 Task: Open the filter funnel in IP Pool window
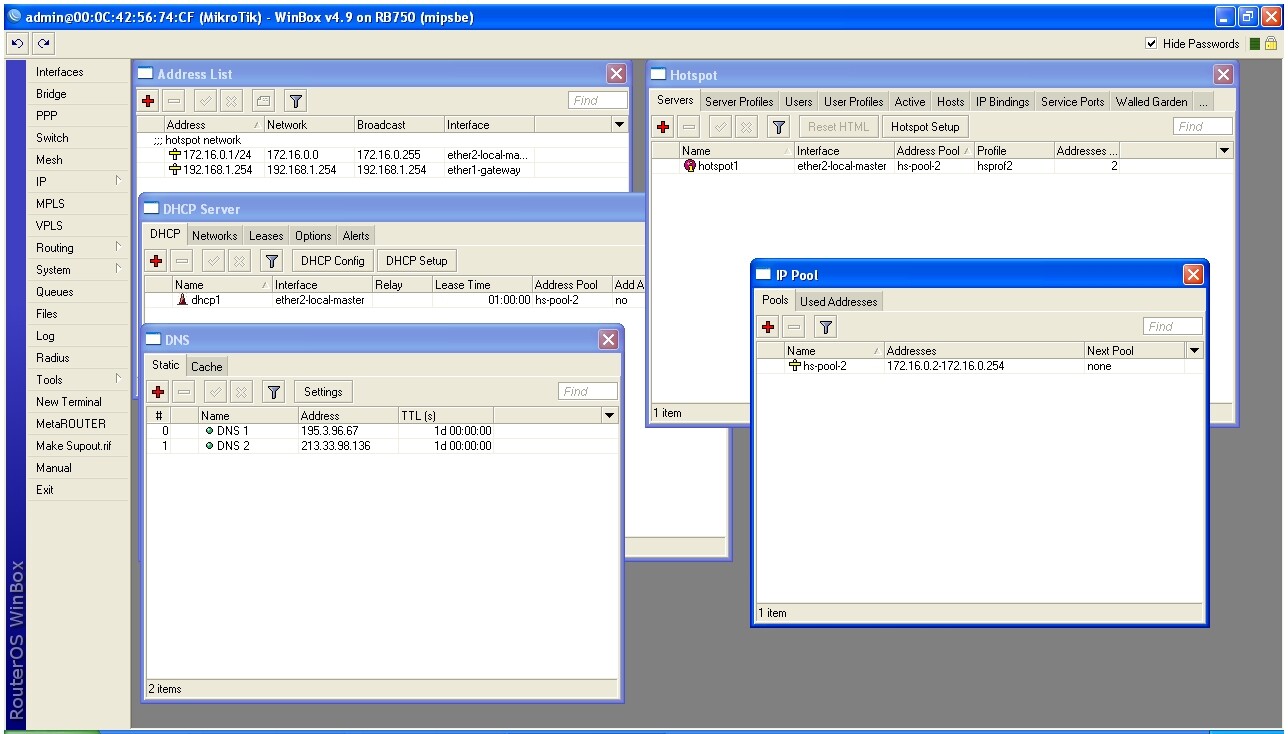[825, 327]
